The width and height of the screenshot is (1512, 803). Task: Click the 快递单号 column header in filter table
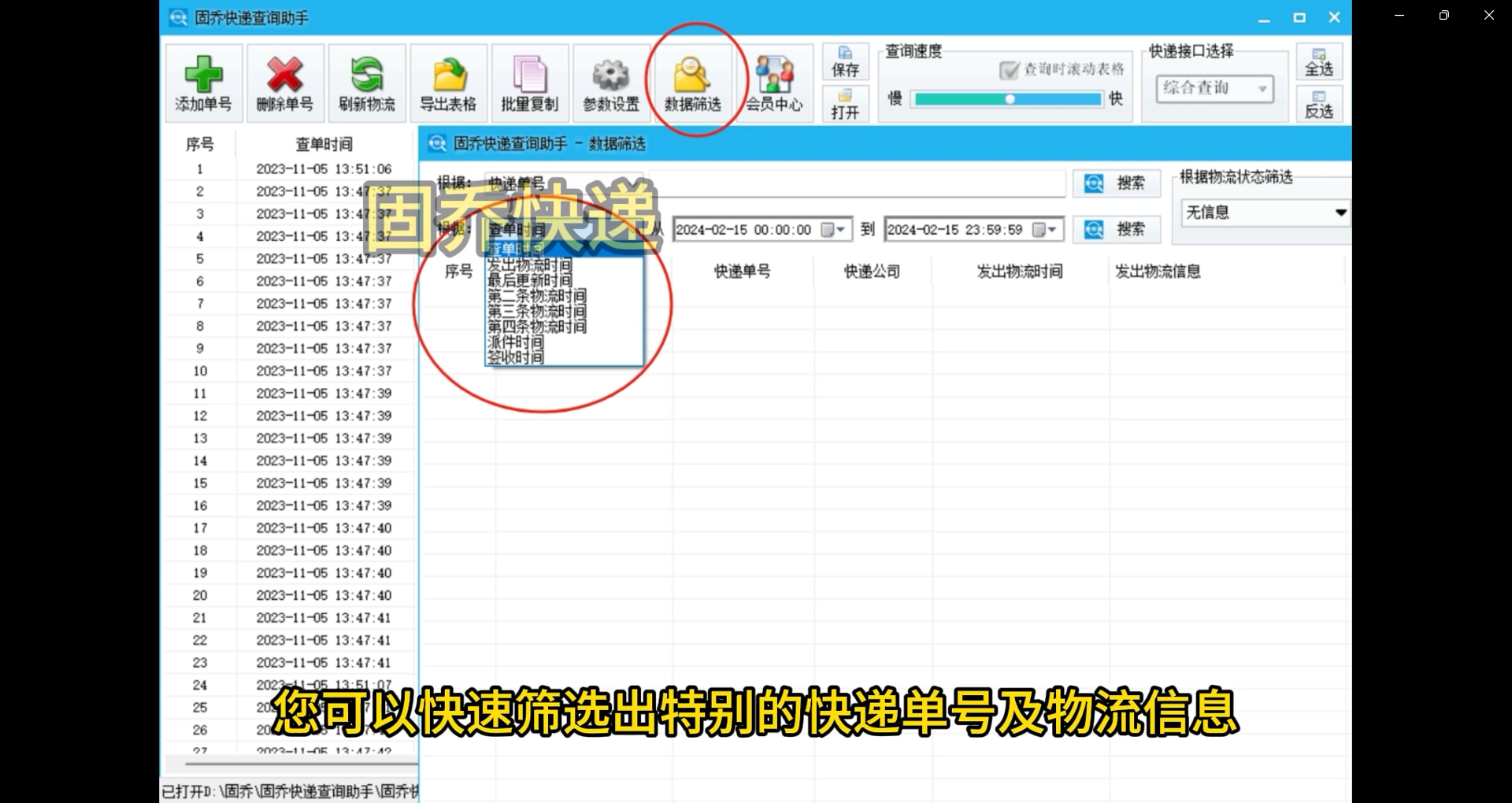point(743,272)
